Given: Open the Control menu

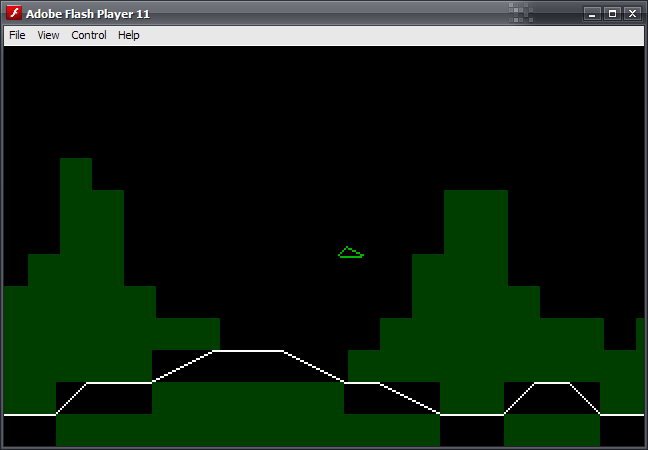Looking at the screenshot, I should click(x=89, y=35).
